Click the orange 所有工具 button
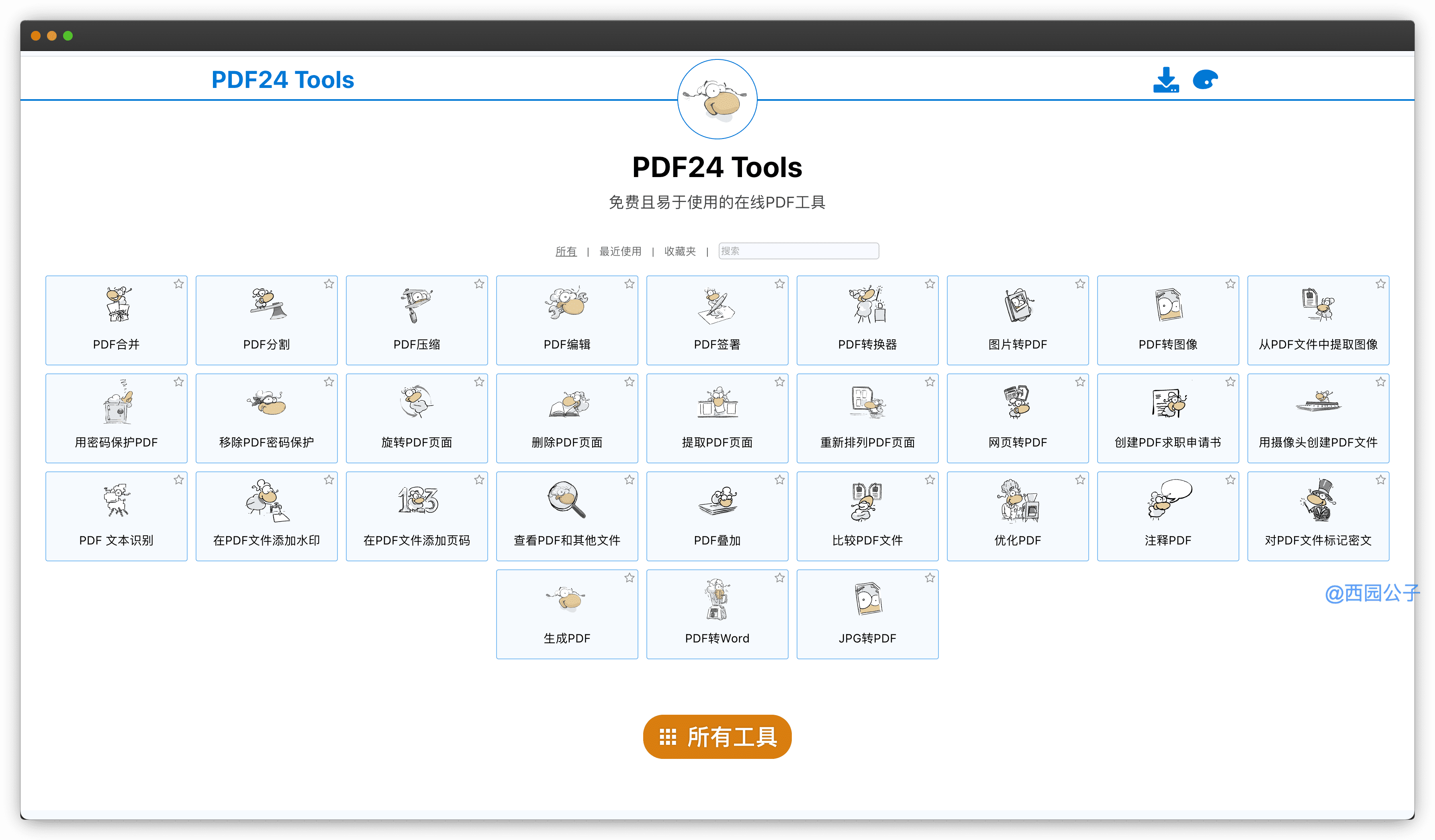This screenshot has width=1435, height=840. pyautogui.click(x=717, y=737)
